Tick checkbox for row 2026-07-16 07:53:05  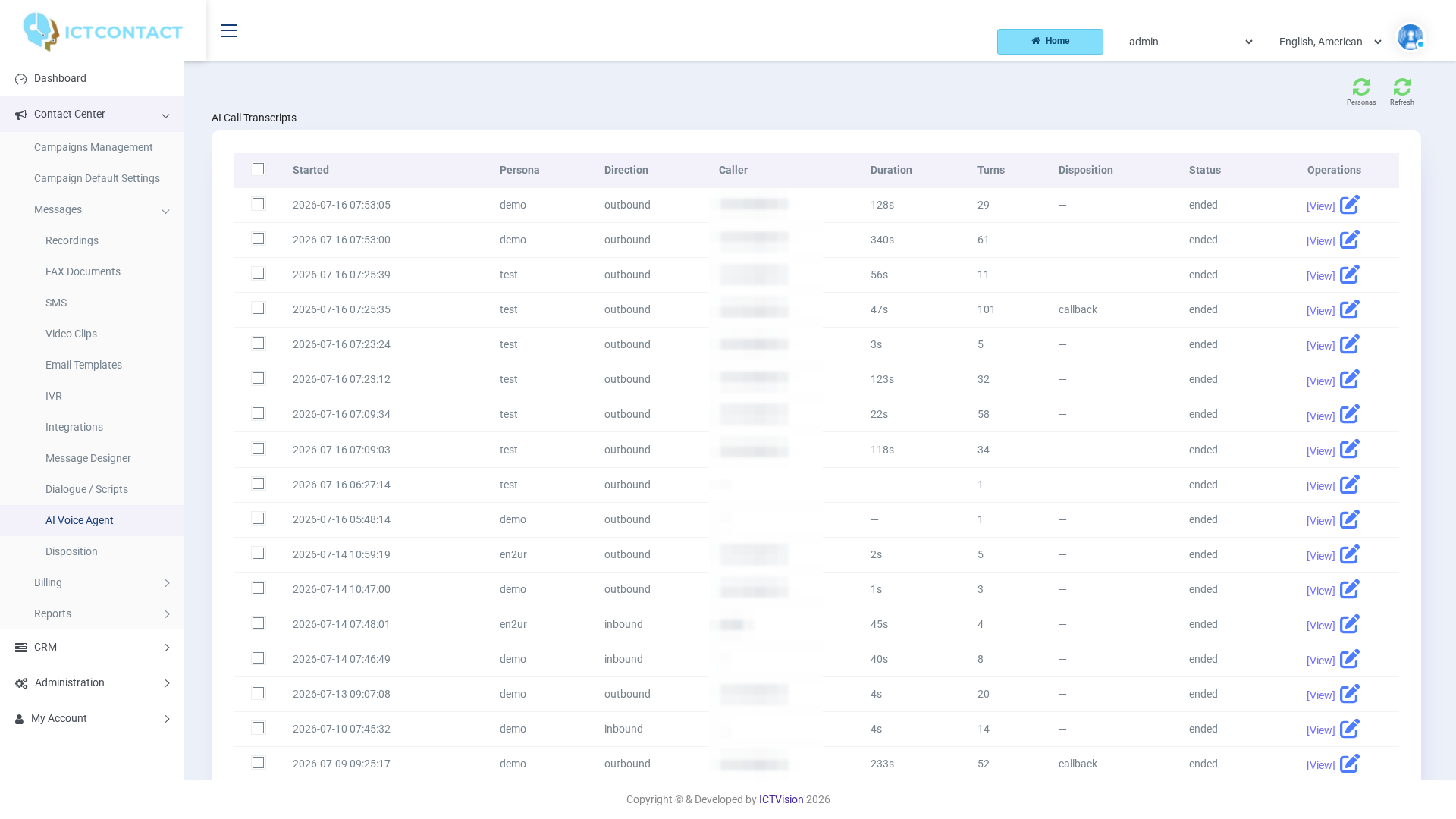[x=259, y=204]
